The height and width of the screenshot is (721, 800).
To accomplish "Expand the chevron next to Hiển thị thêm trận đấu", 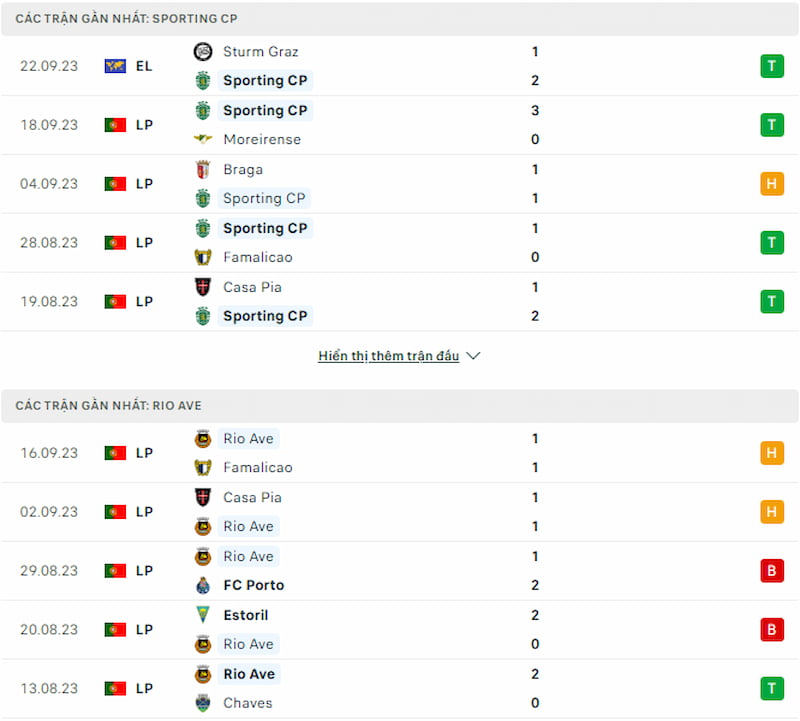I will click(x=473, y=356).
